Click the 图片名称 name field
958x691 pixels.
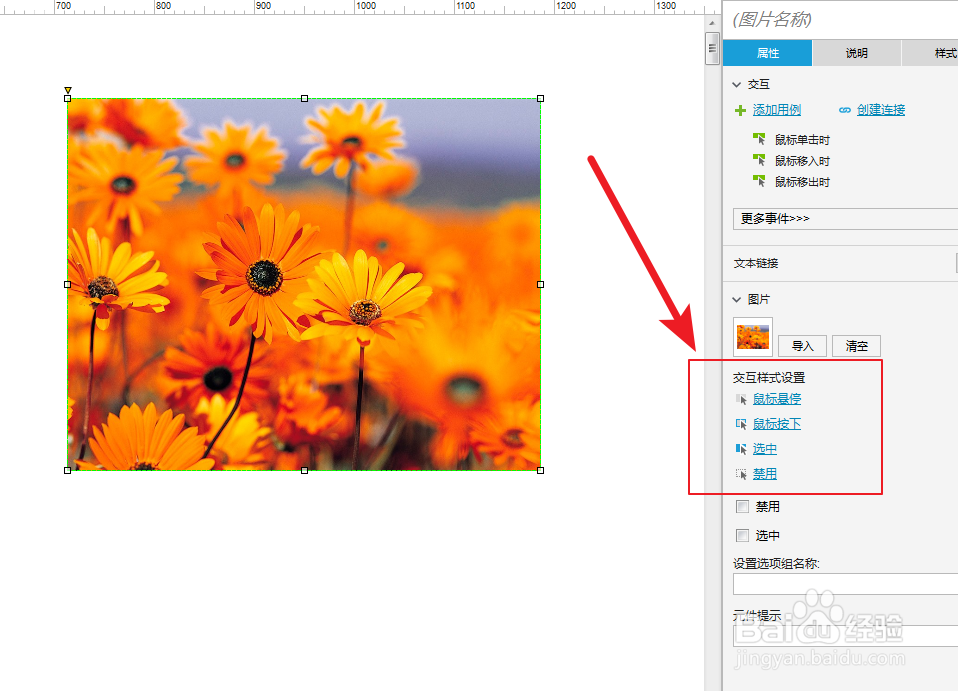click(843, 20)
